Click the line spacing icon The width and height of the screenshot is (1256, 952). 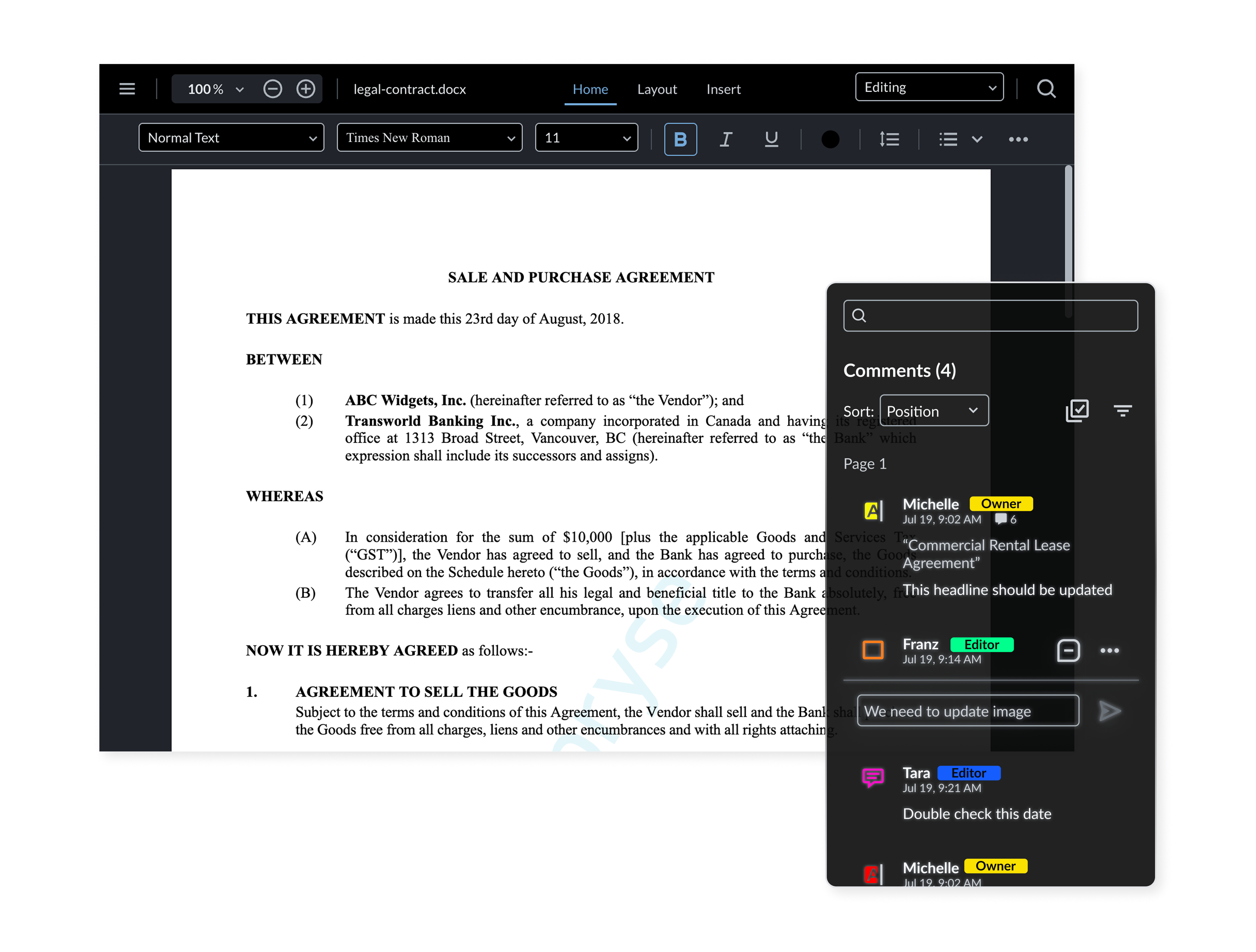click(889, 139)
